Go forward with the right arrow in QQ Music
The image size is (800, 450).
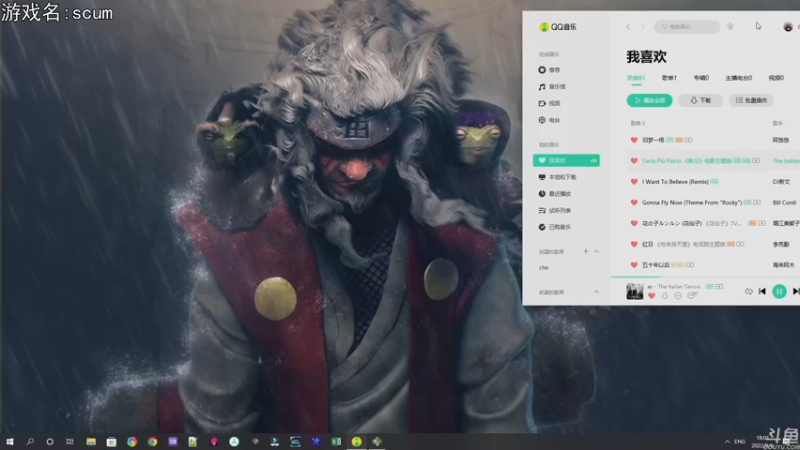click(x=643, y=27)
